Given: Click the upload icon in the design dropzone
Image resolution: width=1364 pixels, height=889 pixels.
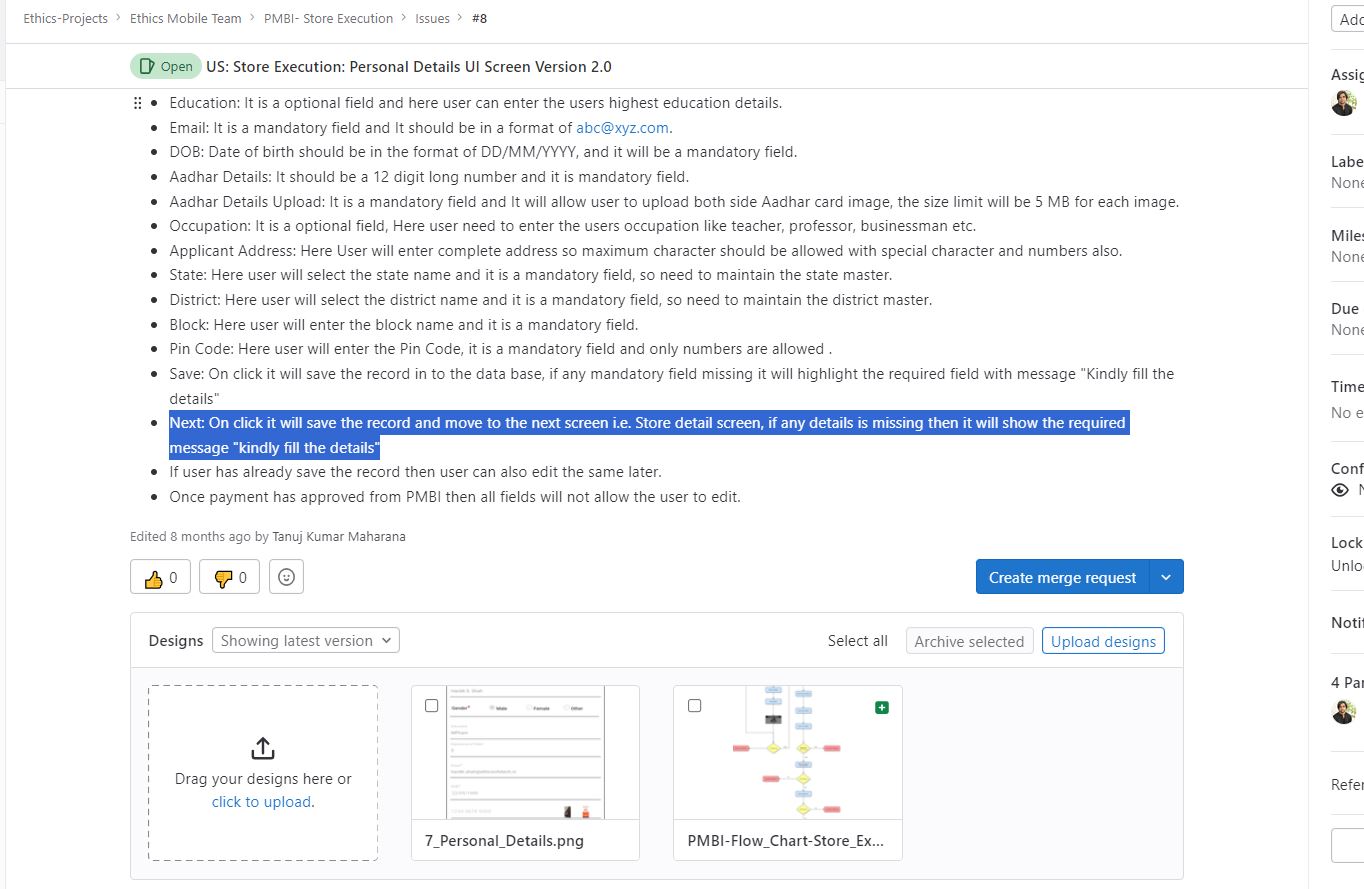Looking at the screenshot, I should pos(262,748).
